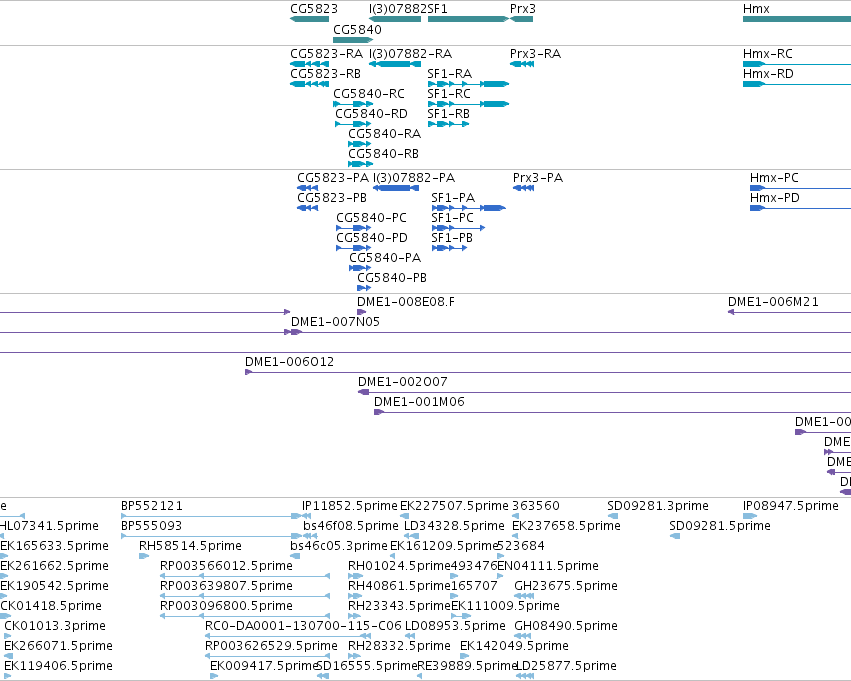This screenshot has height=681, width=851.
Task: Select CG5840-PB protein label
Action: (x=392, y=278)
